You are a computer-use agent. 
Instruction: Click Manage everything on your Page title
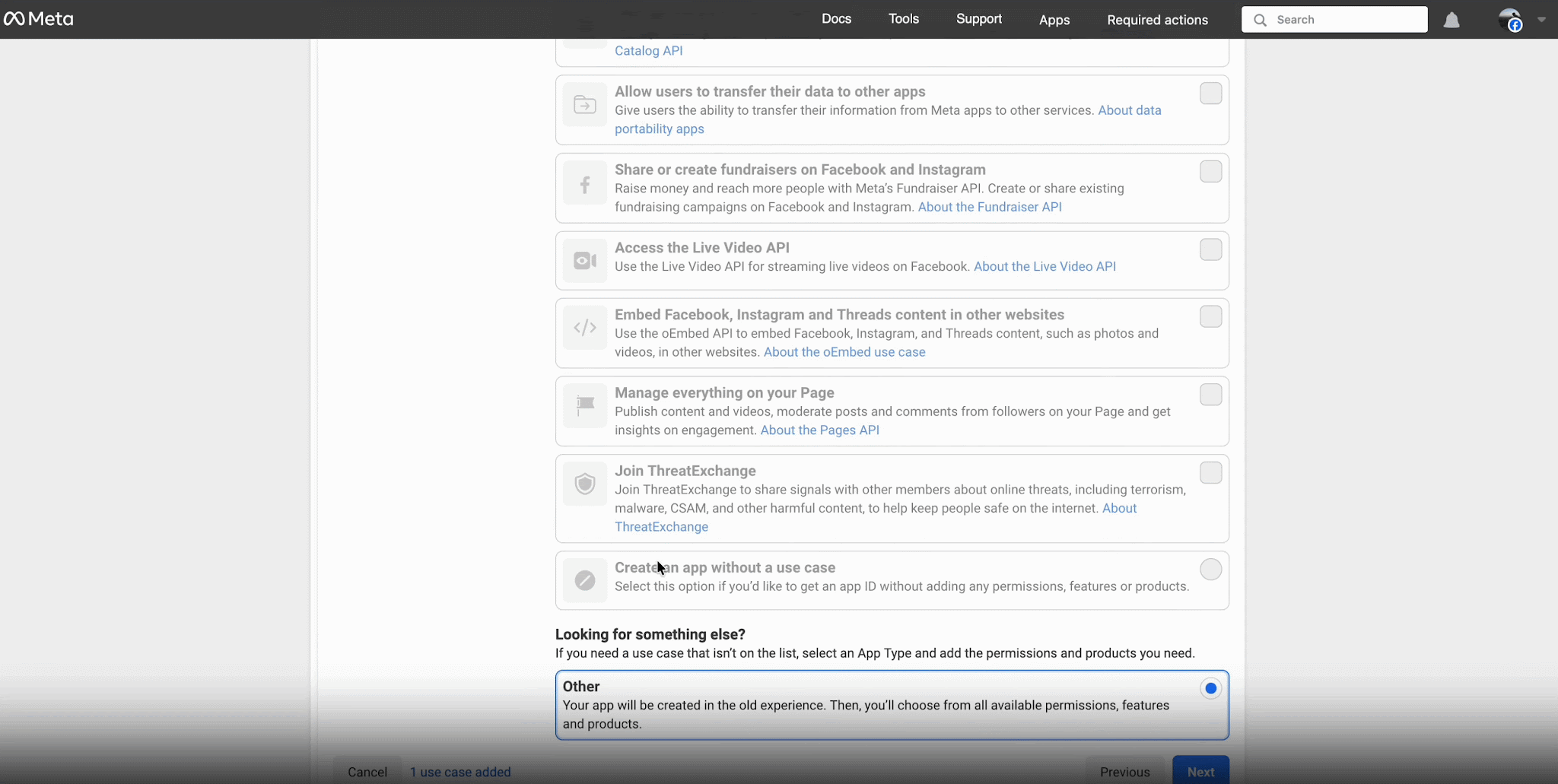click(724, 393)
